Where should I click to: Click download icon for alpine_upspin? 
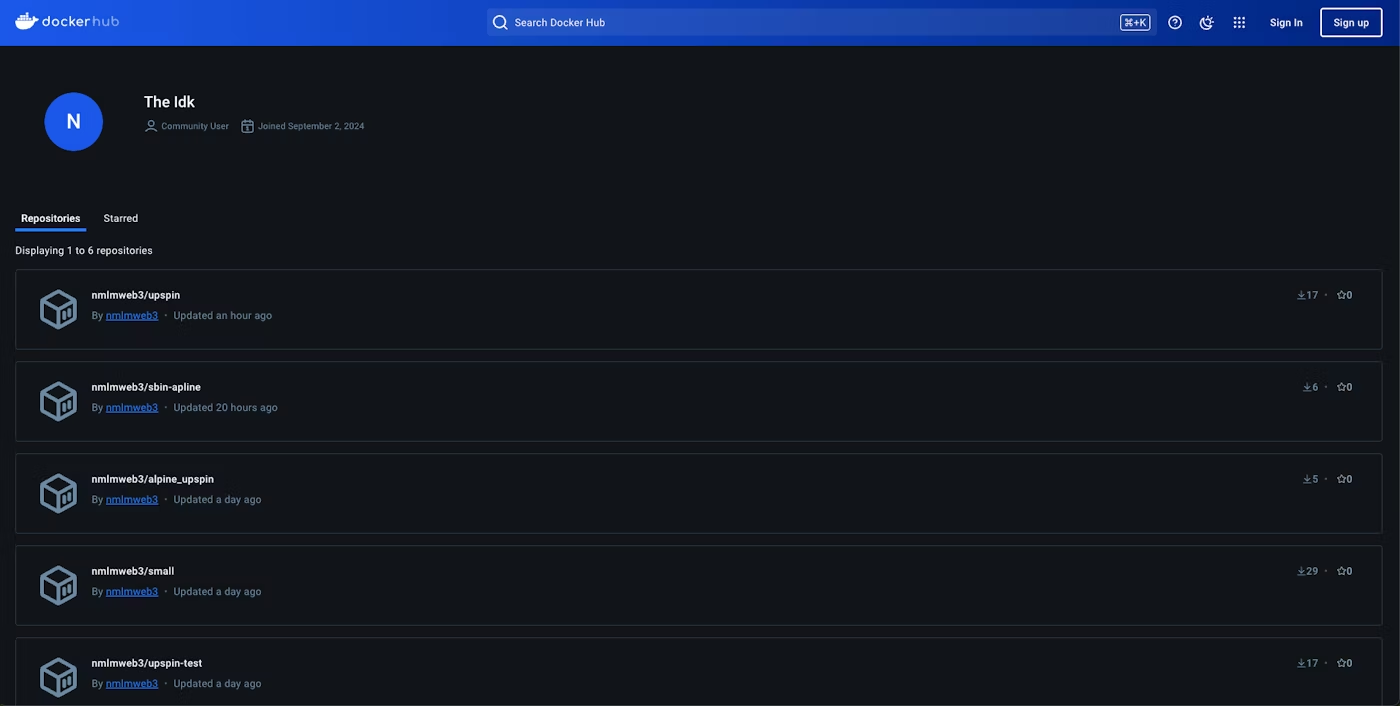click(1308, 479)
